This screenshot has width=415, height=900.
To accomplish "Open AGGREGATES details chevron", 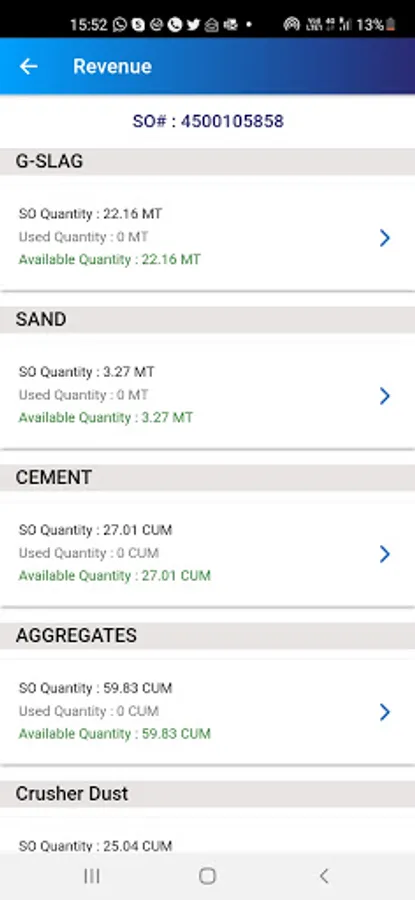I will (385, 712).
